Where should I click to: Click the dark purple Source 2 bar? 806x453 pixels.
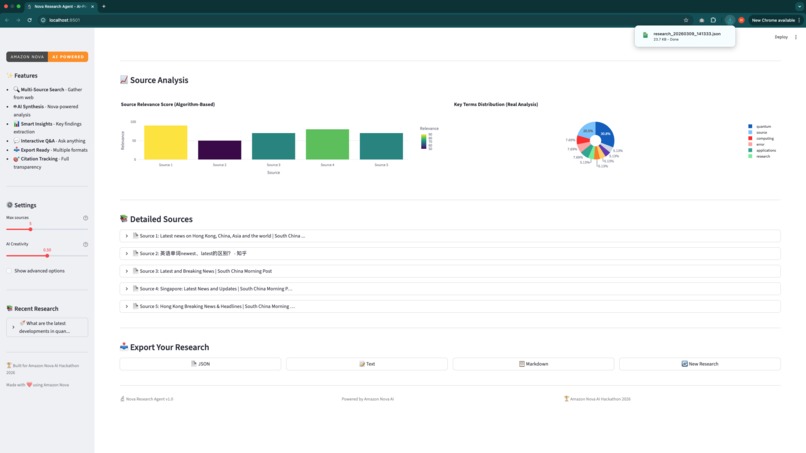coord(219,150)
